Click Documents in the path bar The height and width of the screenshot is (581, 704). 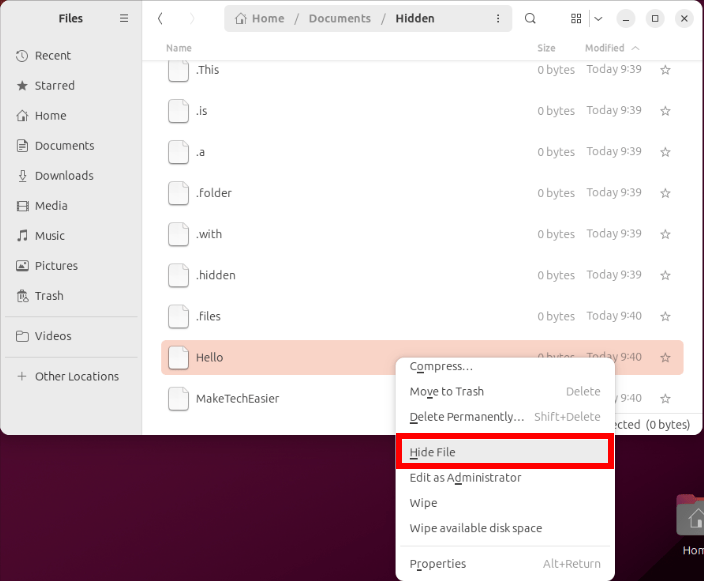[x=340, y=18]
